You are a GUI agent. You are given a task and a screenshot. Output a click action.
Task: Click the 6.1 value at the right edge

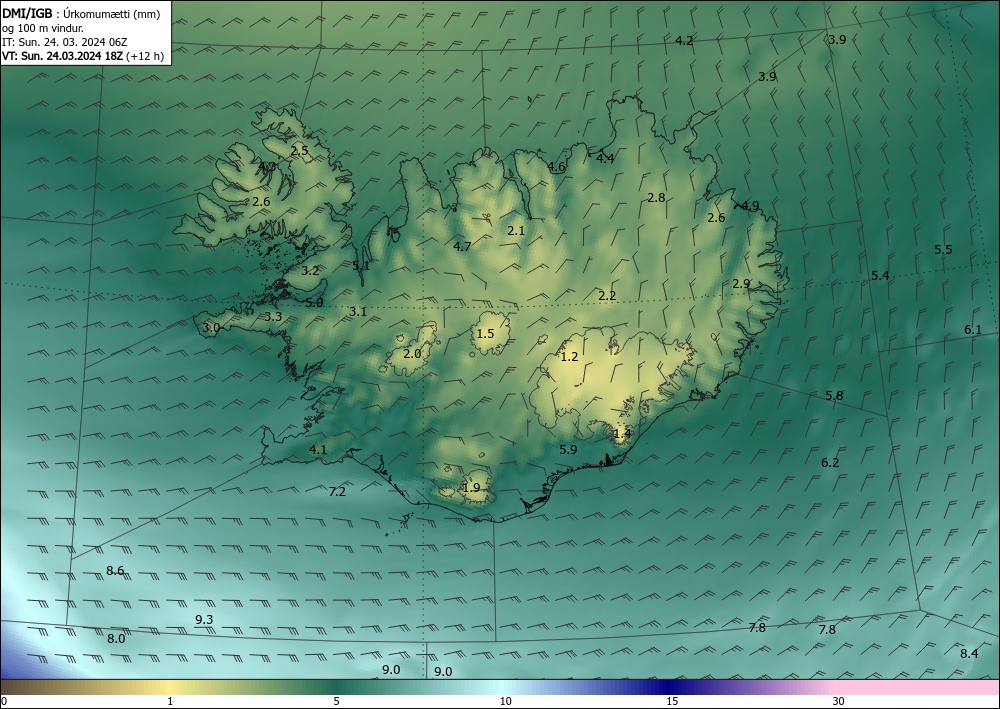tap(973, 330)
